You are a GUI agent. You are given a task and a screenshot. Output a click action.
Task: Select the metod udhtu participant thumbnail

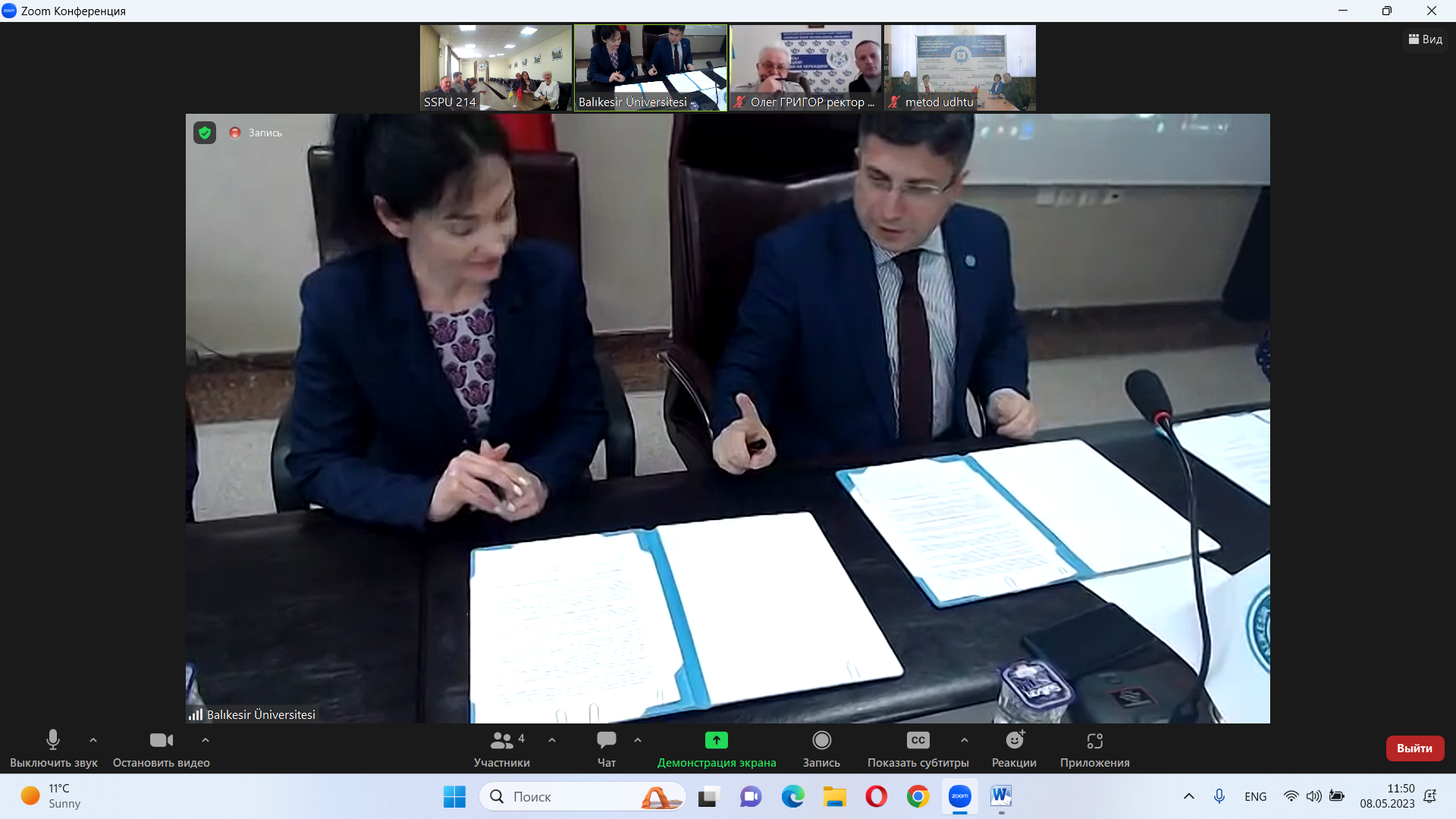(x=959, y=67)
